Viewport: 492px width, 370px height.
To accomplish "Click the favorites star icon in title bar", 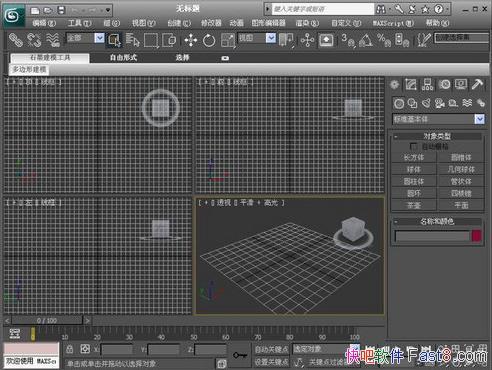I will point(425,9).
